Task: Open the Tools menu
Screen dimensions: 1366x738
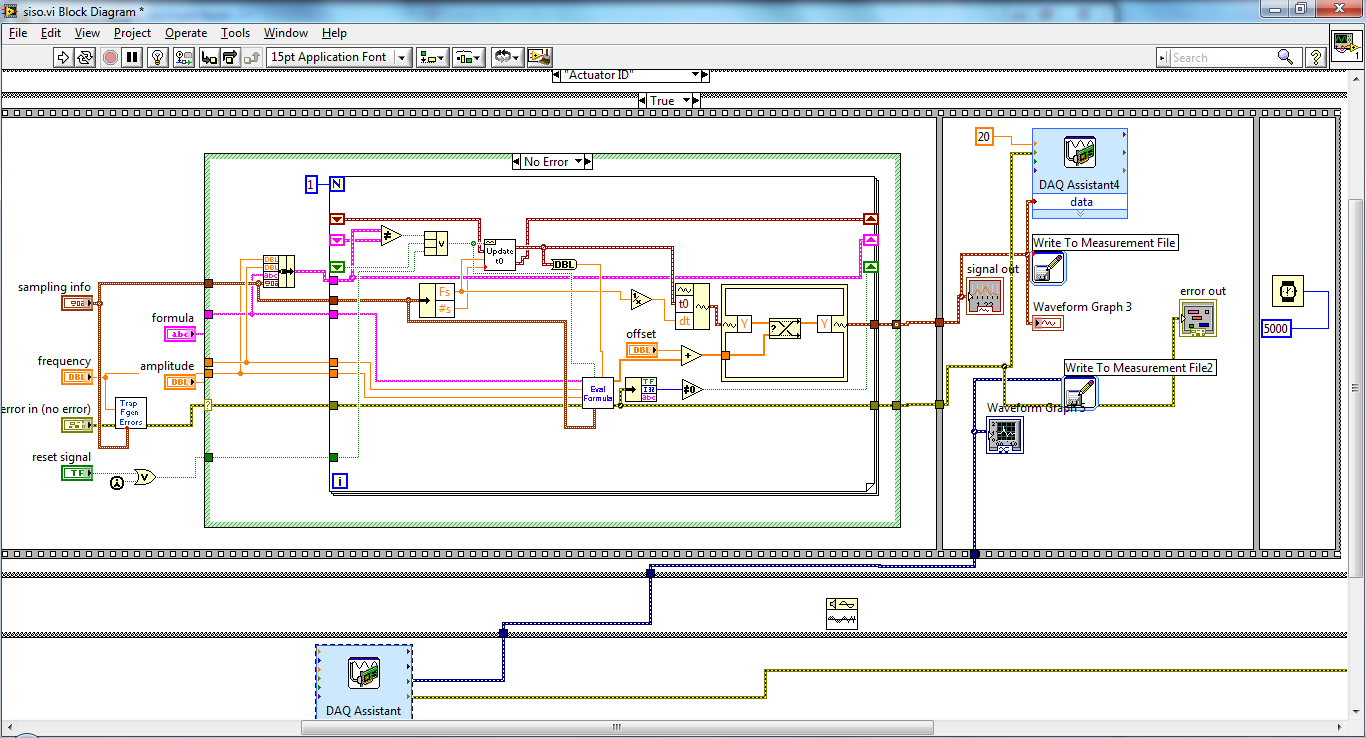Action: 235,33
